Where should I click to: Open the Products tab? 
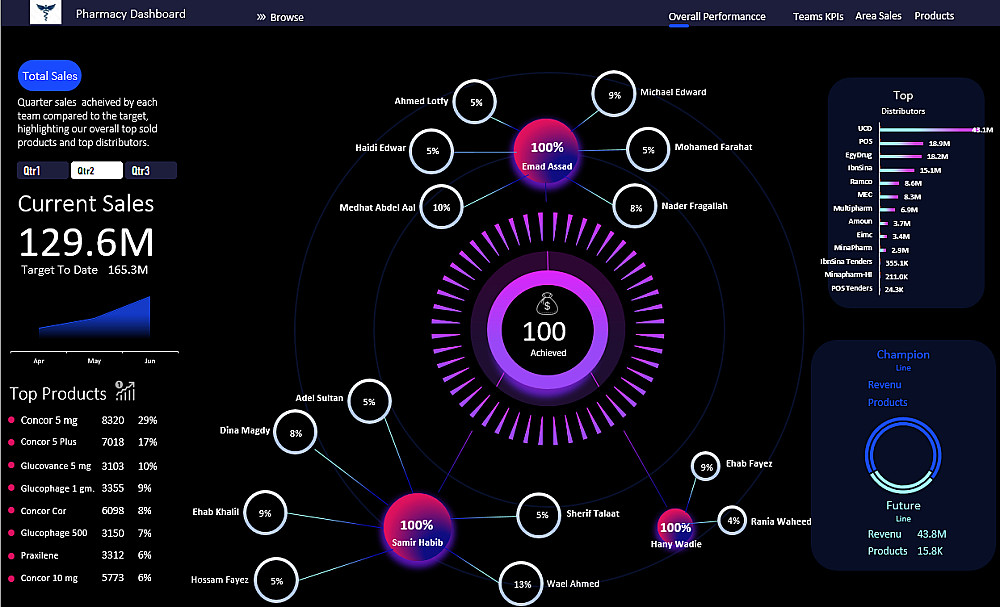point(934,16)
